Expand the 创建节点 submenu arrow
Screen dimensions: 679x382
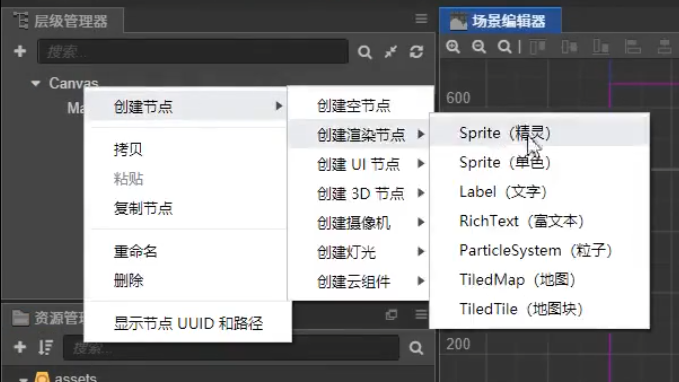(x=279, y=106)
